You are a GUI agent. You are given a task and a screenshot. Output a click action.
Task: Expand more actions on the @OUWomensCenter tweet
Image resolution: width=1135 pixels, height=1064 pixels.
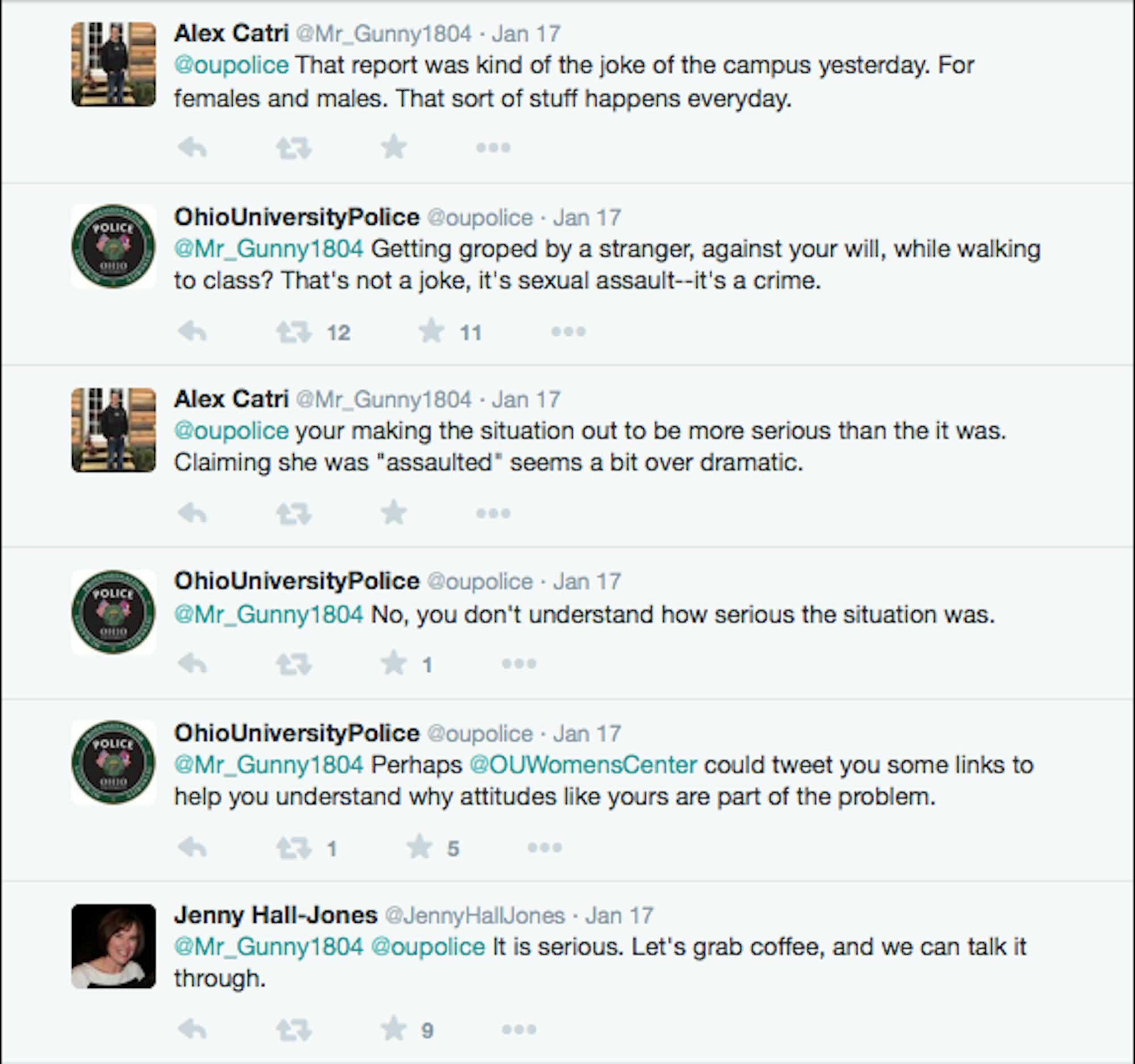[545, 848]
